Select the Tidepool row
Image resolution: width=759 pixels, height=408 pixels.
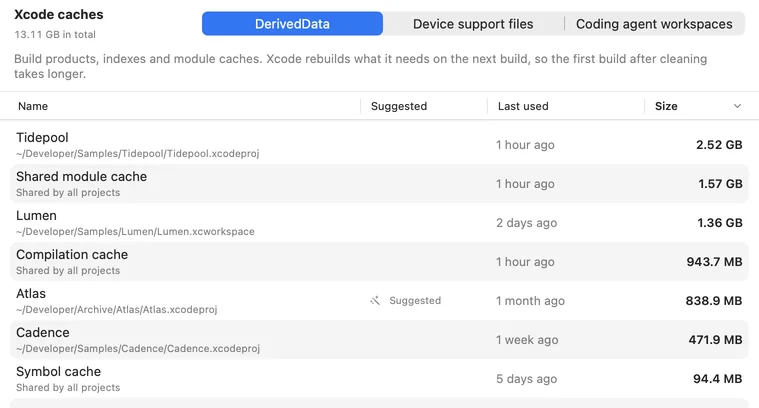[x=380, y=145]
